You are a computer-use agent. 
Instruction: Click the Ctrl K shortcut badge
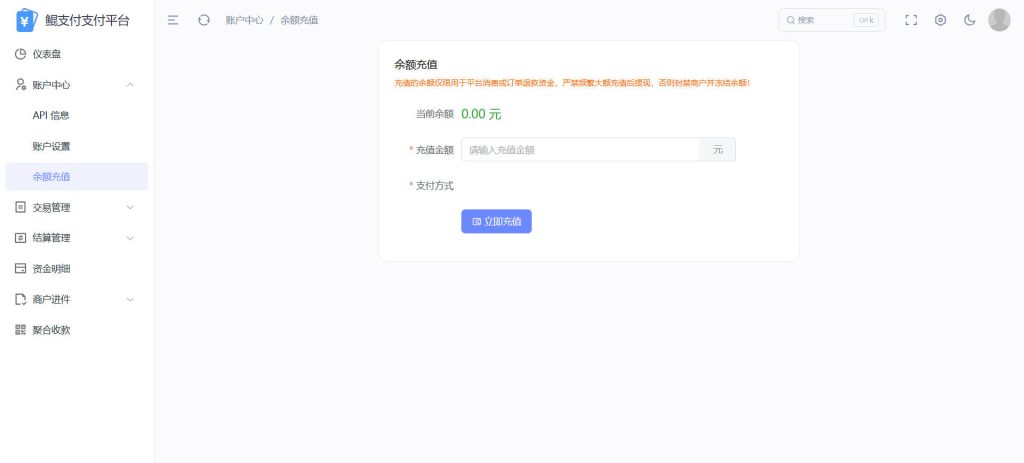pyautogui.click(x=866, y=20)
